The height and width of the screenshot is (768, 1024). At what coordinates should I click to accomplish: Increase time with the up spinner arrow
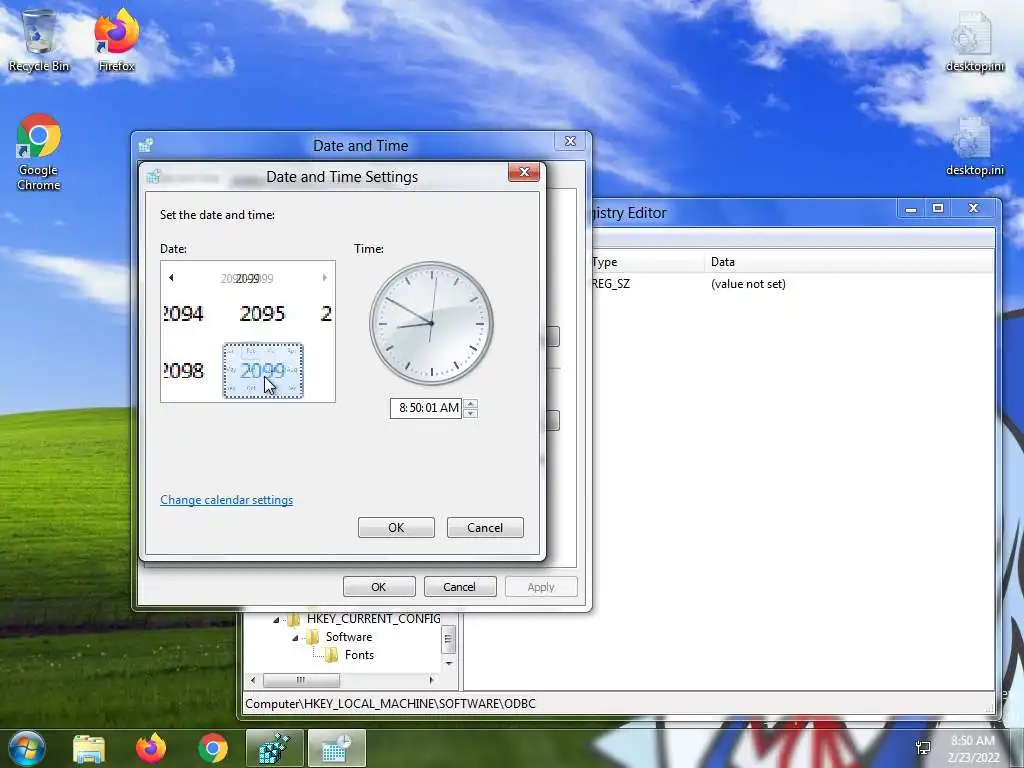[471, 404]
